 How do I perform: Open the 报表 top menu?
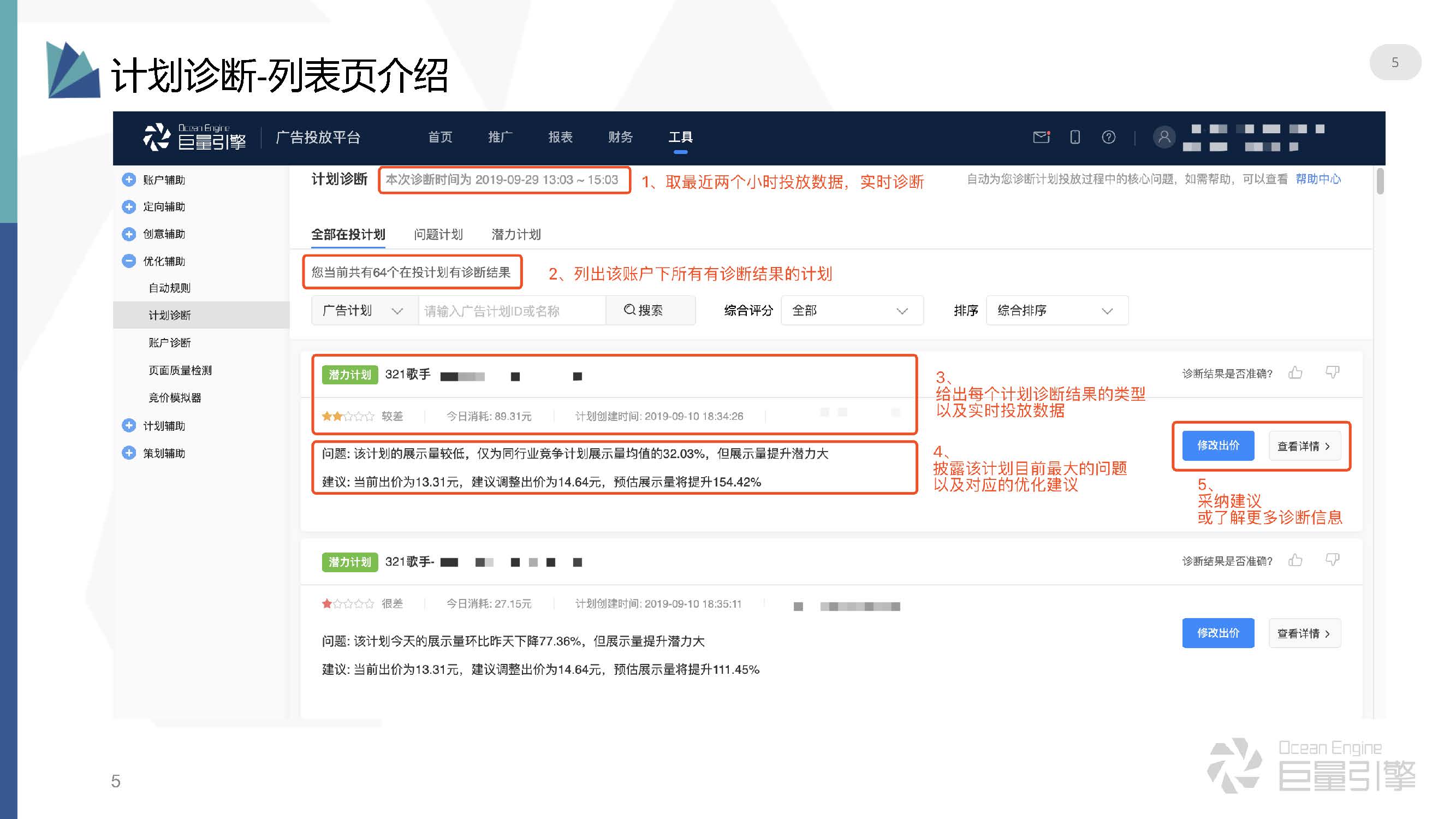click(560, 138)
